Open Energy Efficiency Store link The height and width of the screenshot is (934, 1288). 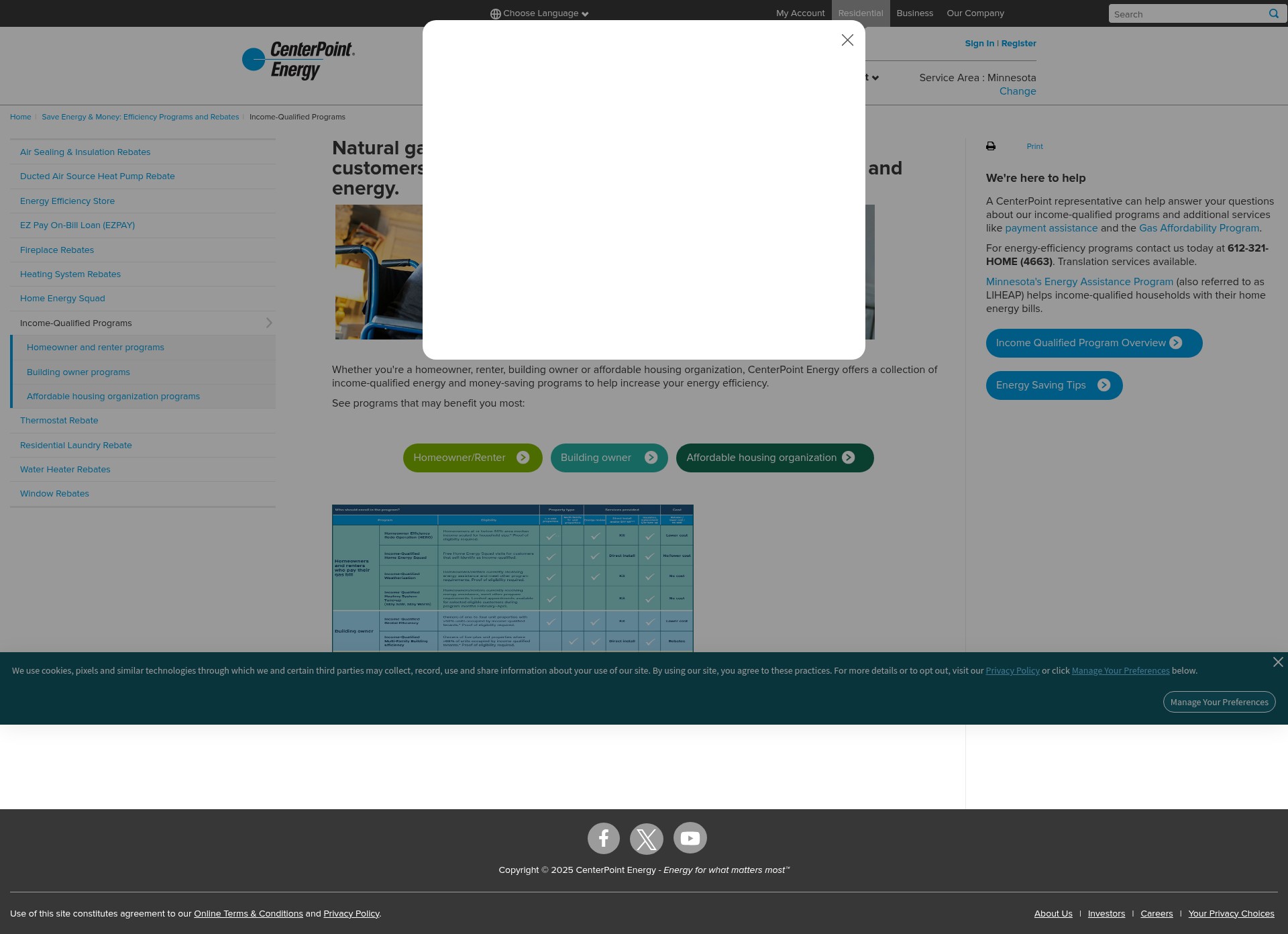coord(67,201)
